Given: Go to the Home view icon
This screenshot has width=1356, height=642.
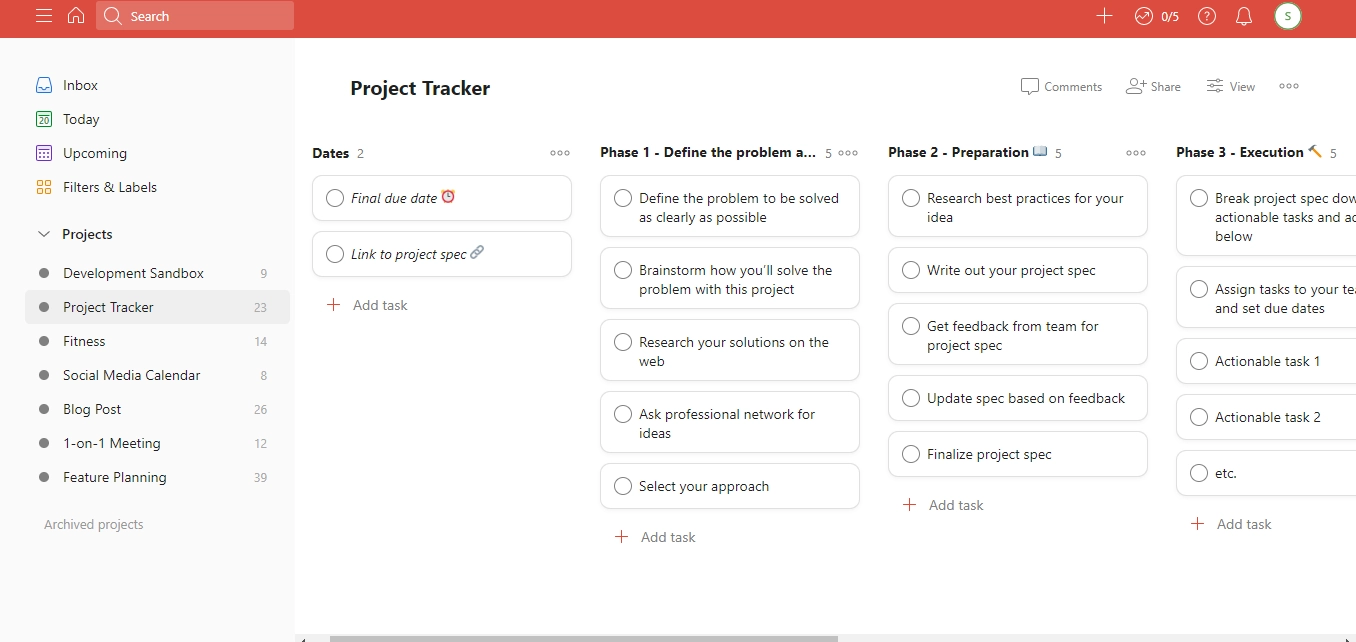Looking at the screenshot, I should (x=76, y=16).
